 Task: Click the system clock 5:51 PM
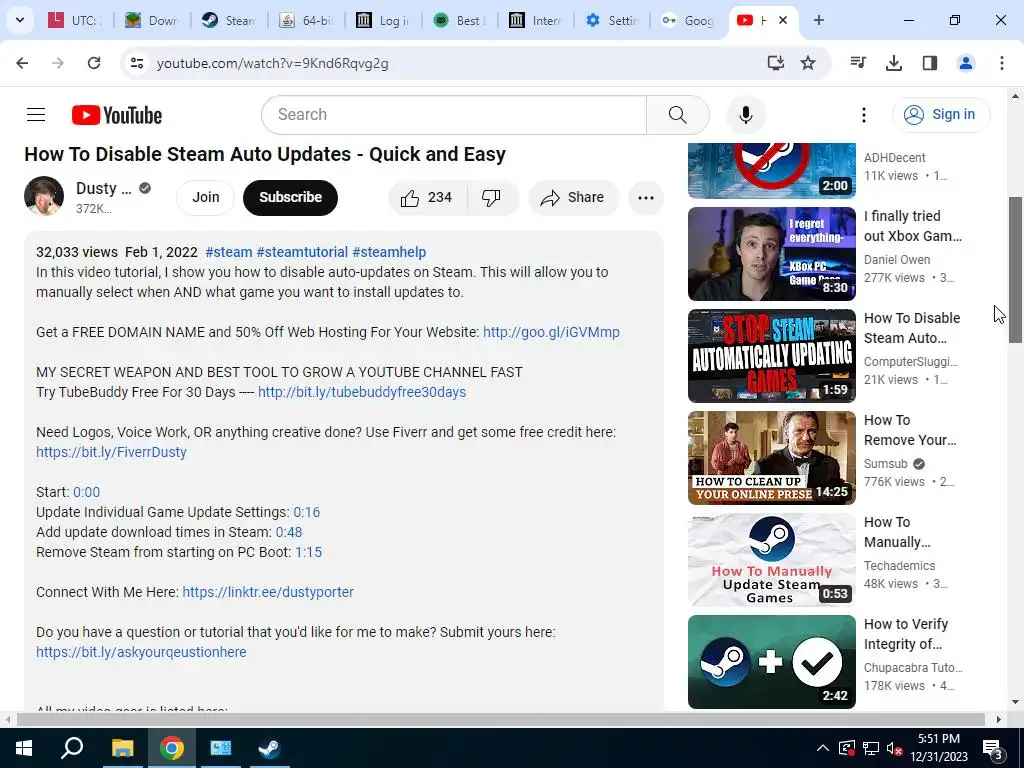pyautogui.click(x=938, y=739)
